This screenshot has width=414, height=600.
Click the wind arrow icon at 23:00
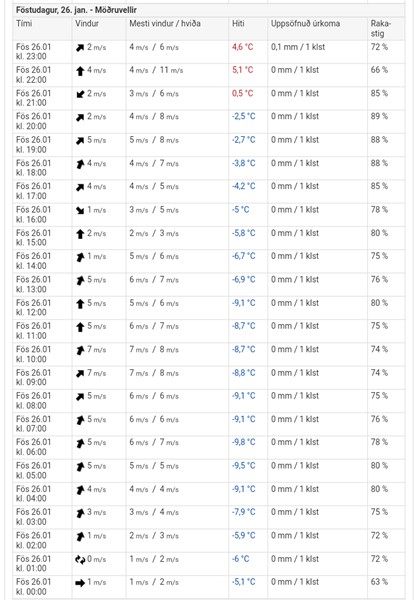(x=80, y=48)
